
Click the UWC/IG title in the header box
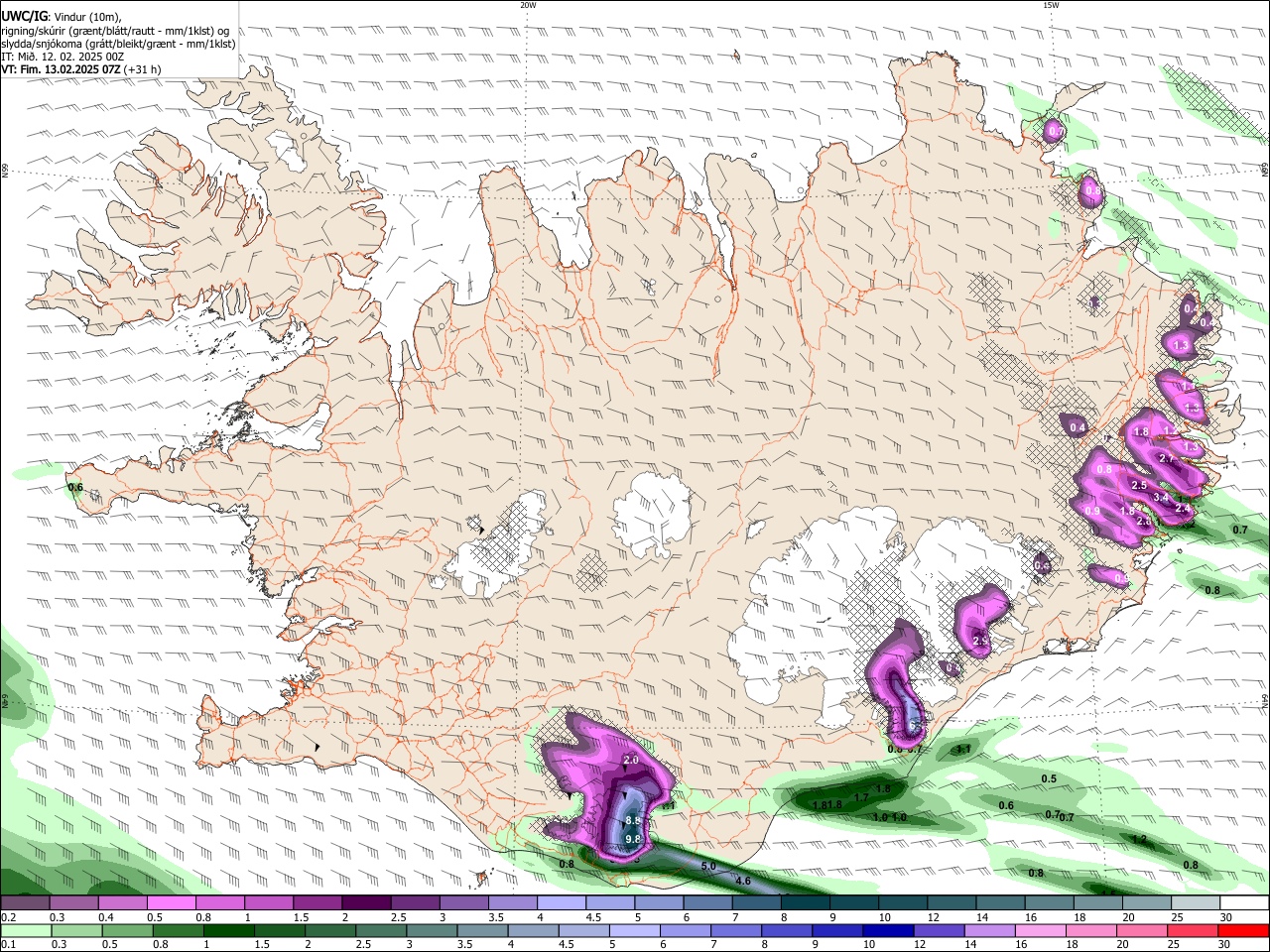25,17
